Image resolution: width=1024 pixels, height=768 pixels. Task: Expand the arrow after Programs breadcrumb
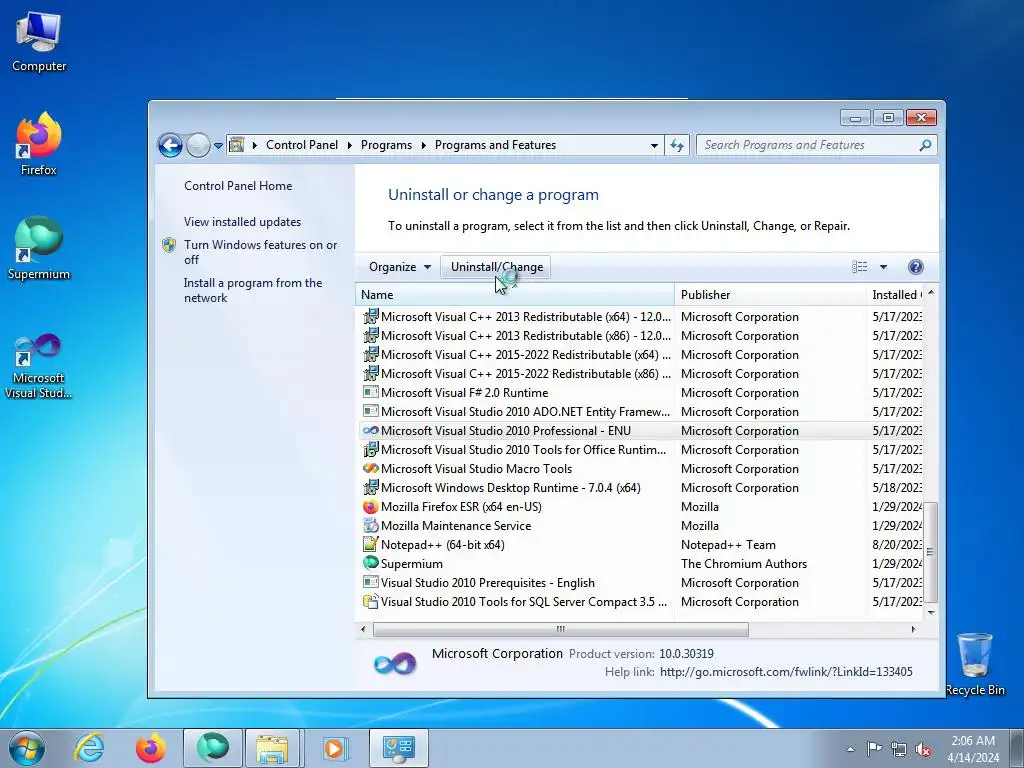pos(423,145)
